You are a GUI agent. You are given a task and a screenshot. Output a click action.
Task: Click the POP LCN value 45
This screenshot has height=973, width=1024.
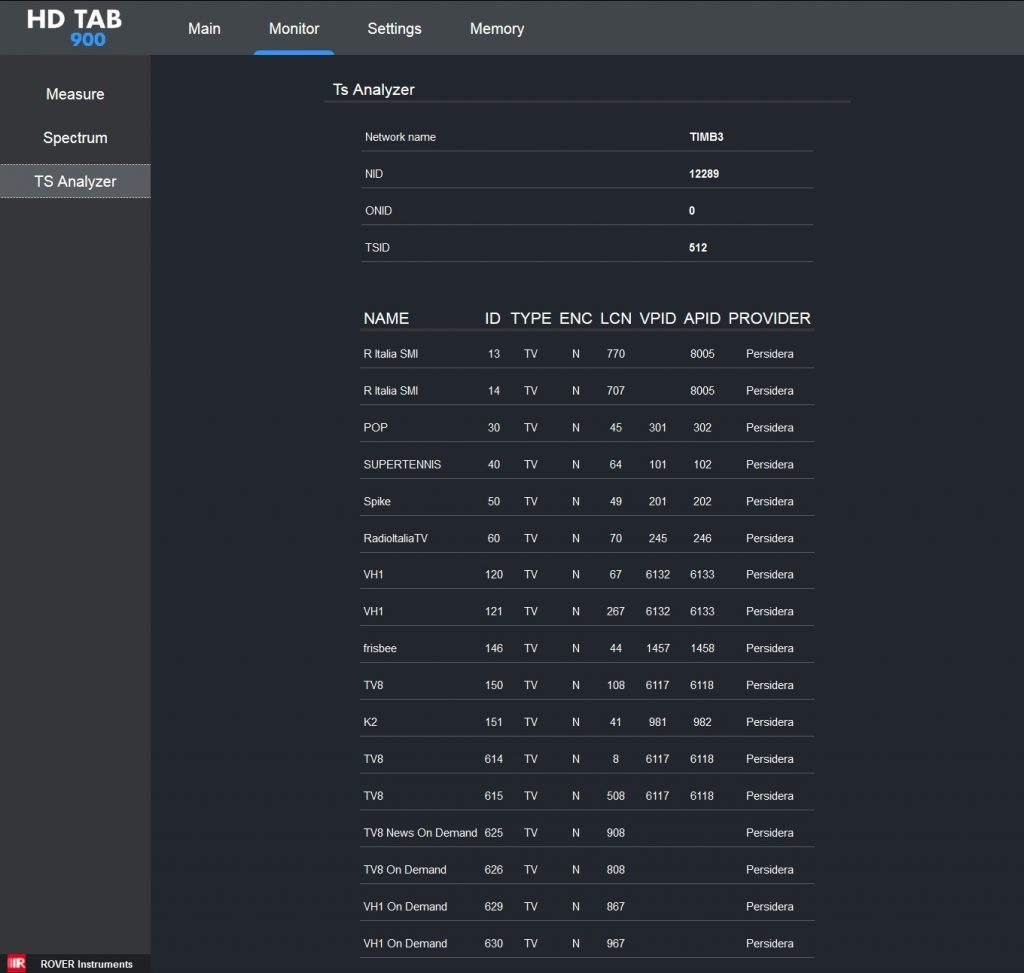point(616,428)
